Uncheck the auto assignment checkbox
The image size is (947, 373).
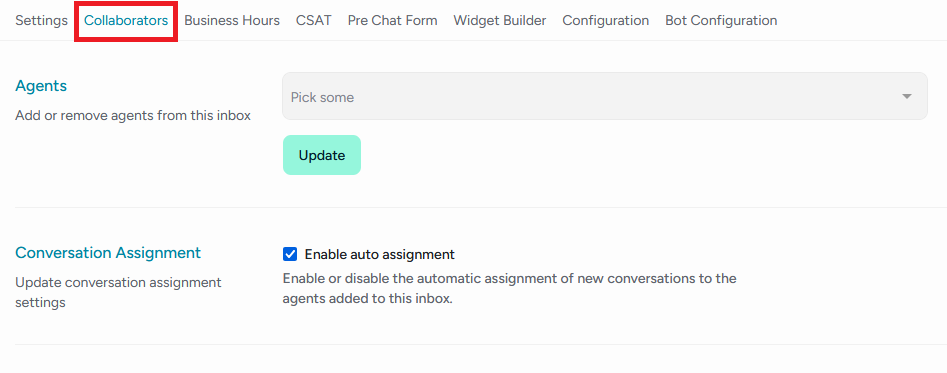click(x=290, y=254)
